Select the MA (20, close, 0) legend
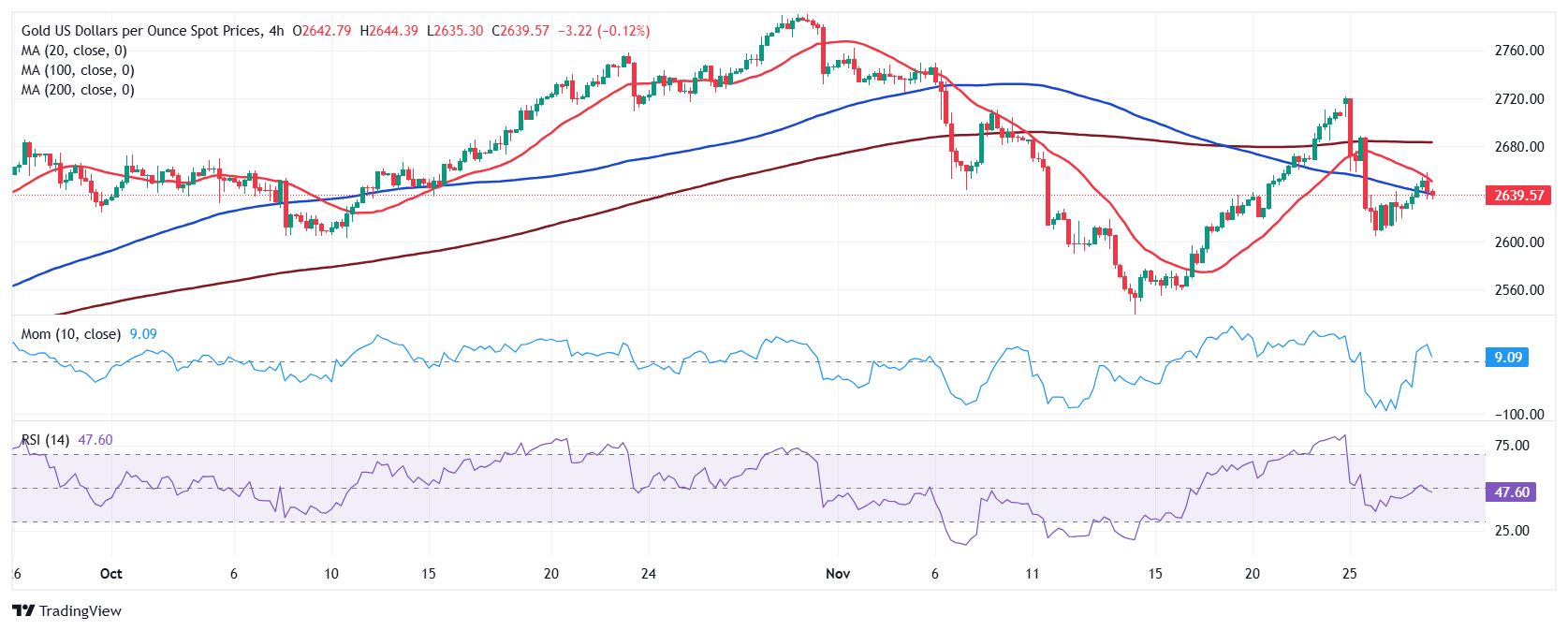This screenshot has height=631, width=1568. click(74, 51)
